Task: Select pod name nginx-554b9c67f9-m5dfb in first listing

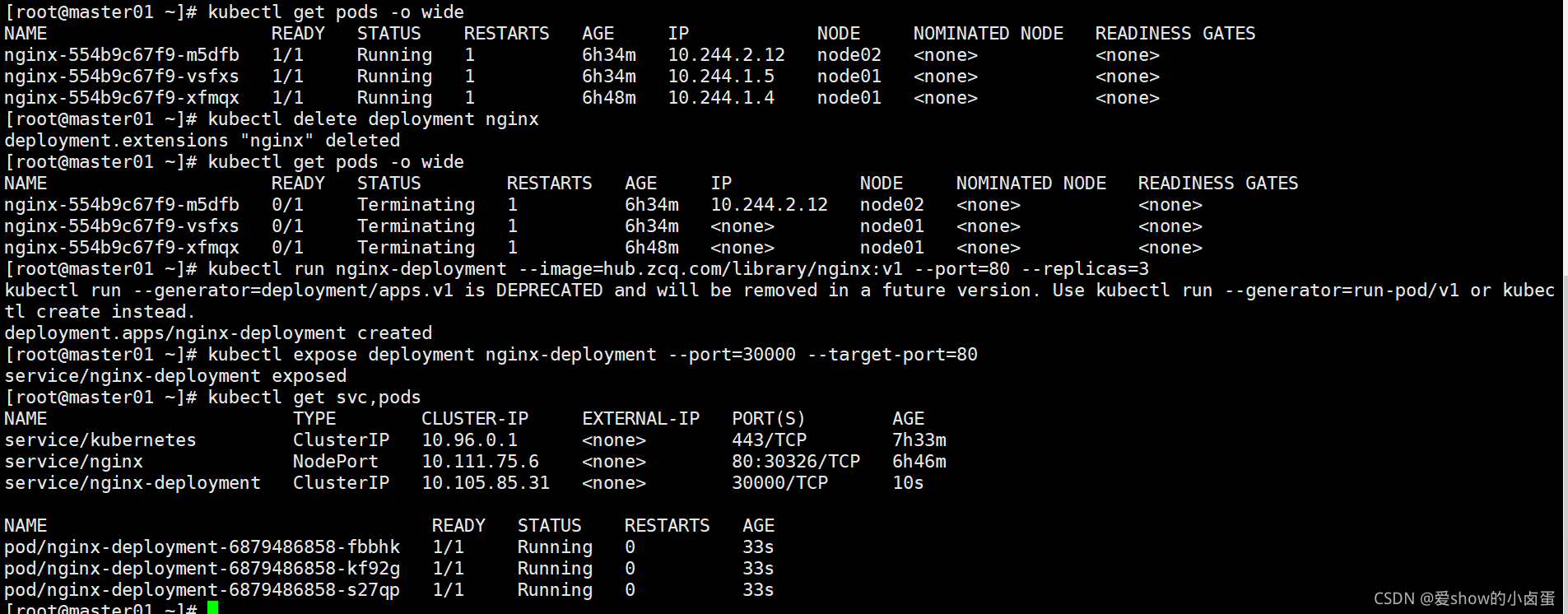Action: tap(122, 55)
